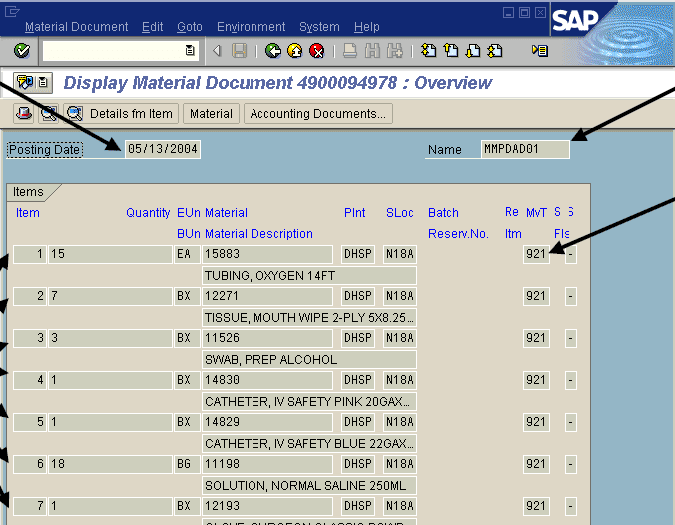Click the Material button

point(211,114)
